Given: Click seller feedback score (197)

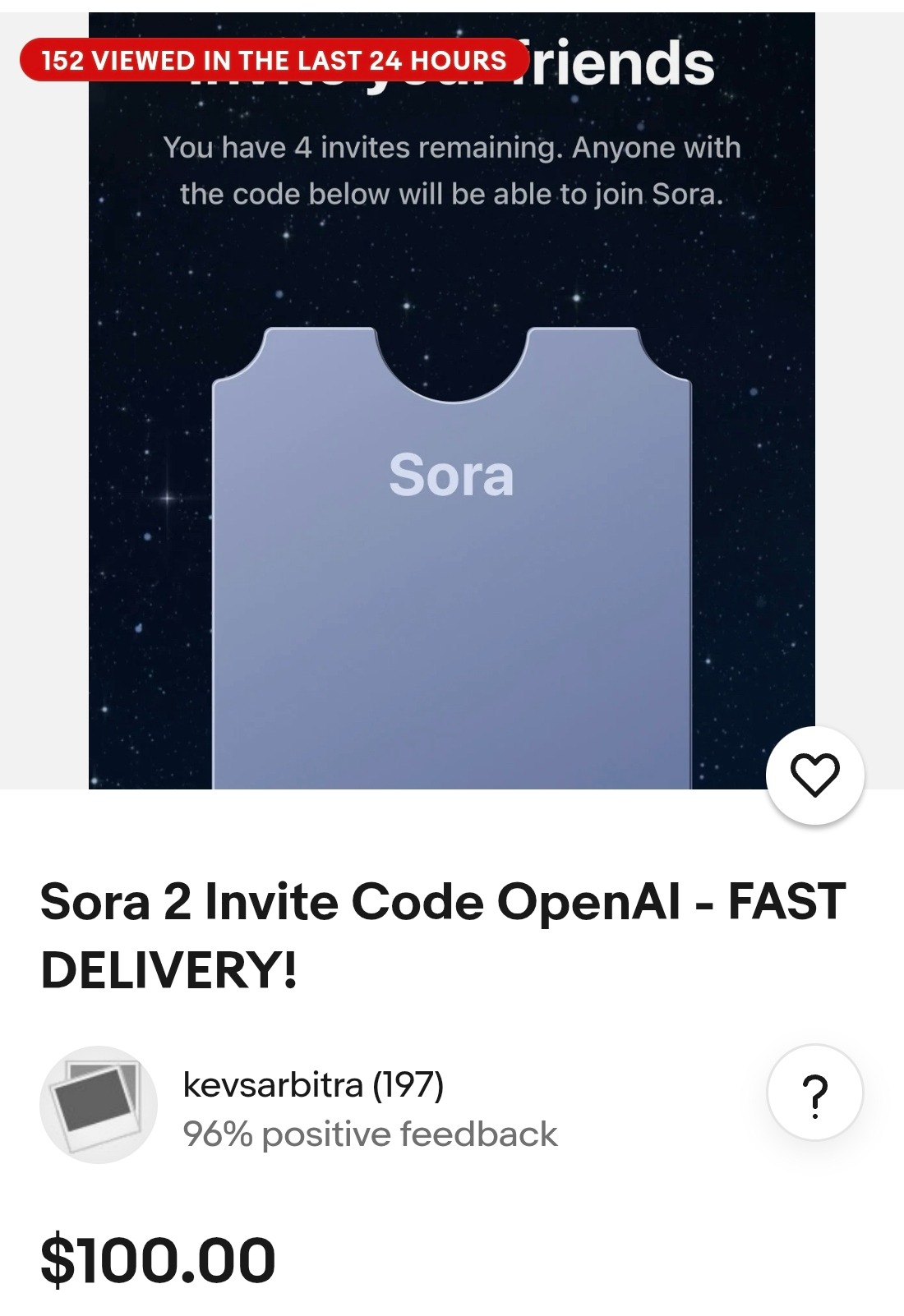Looking at the screenshot, I should coord(408,1085).
